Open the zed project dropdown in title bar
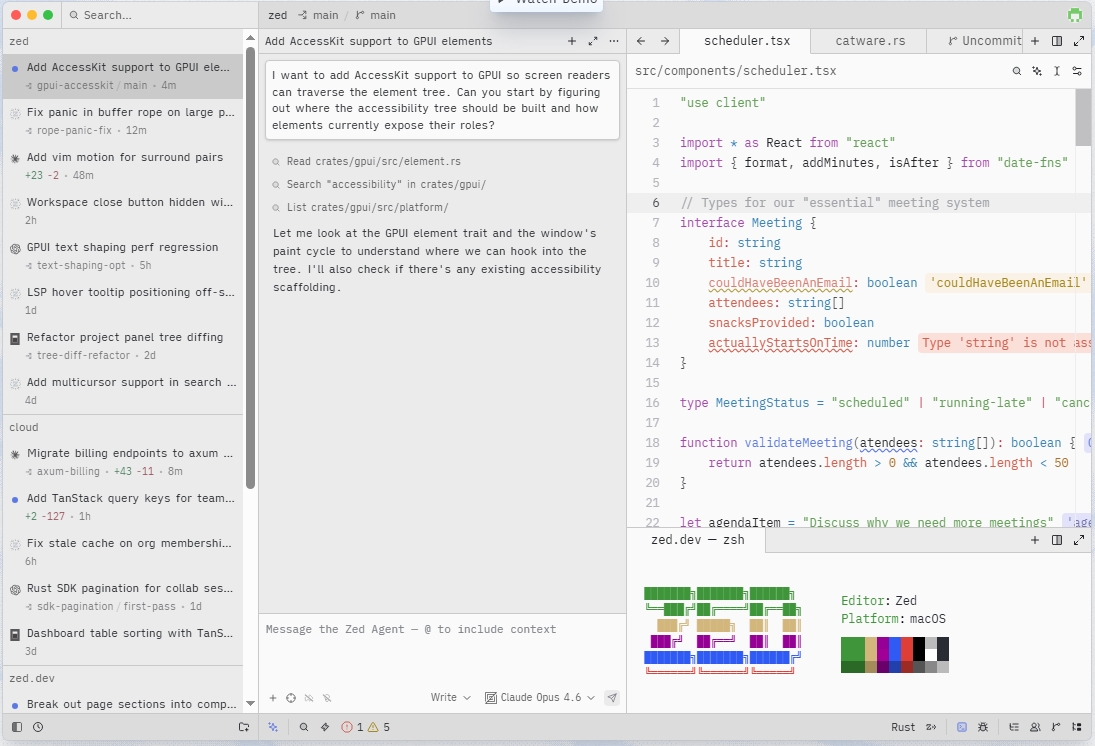This screenshot has width=1095, height=746. 277,15
